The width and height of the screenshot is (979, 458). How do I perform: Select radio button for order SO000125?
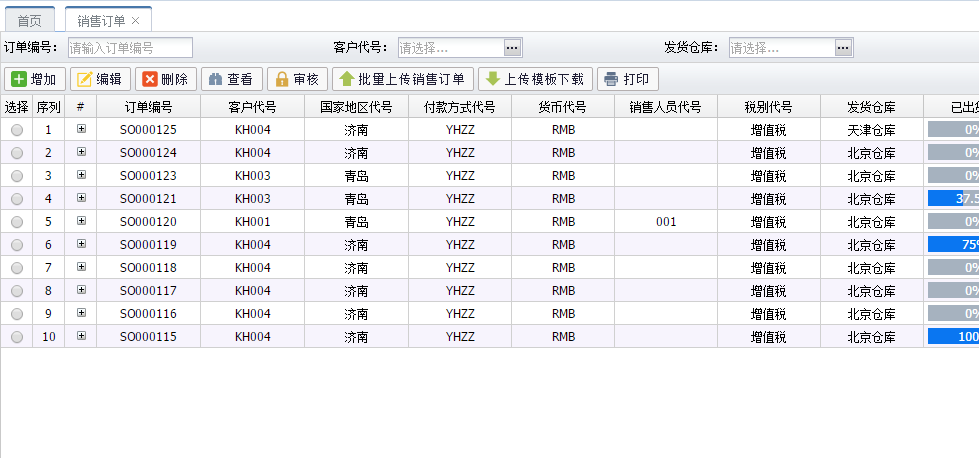tap(17, 130)
